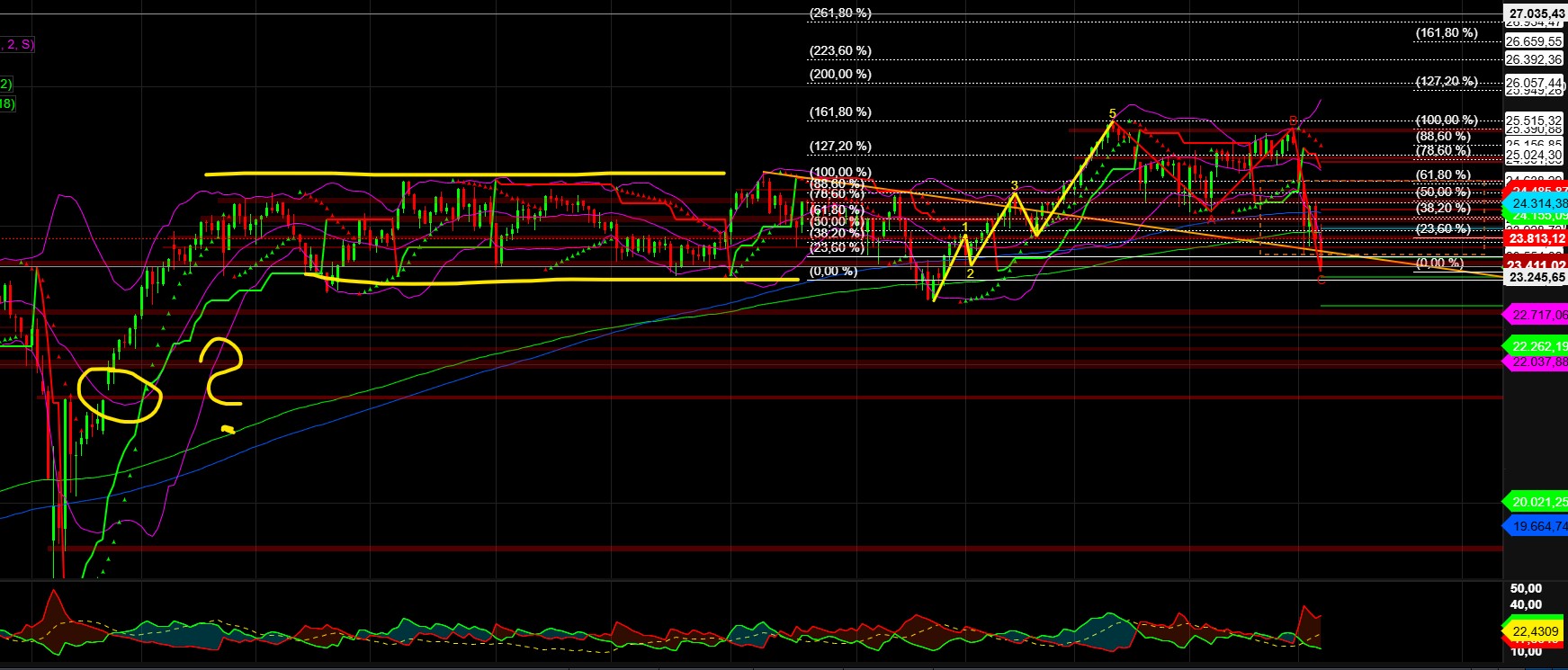1568x670 pixels.
Task: Select the magenta 22.717,06 price tag
Action: (x=1537, y=315)
